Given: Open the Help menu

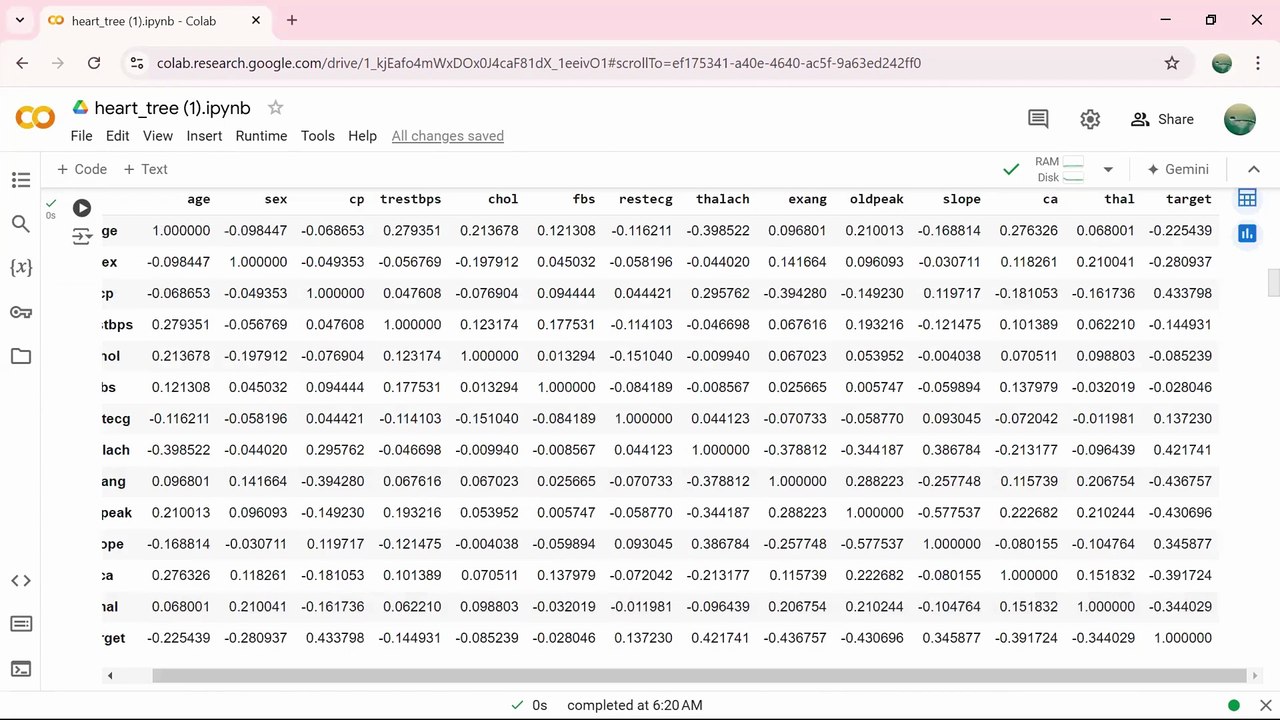Looking at the screenshot, I should coord(362,136).
